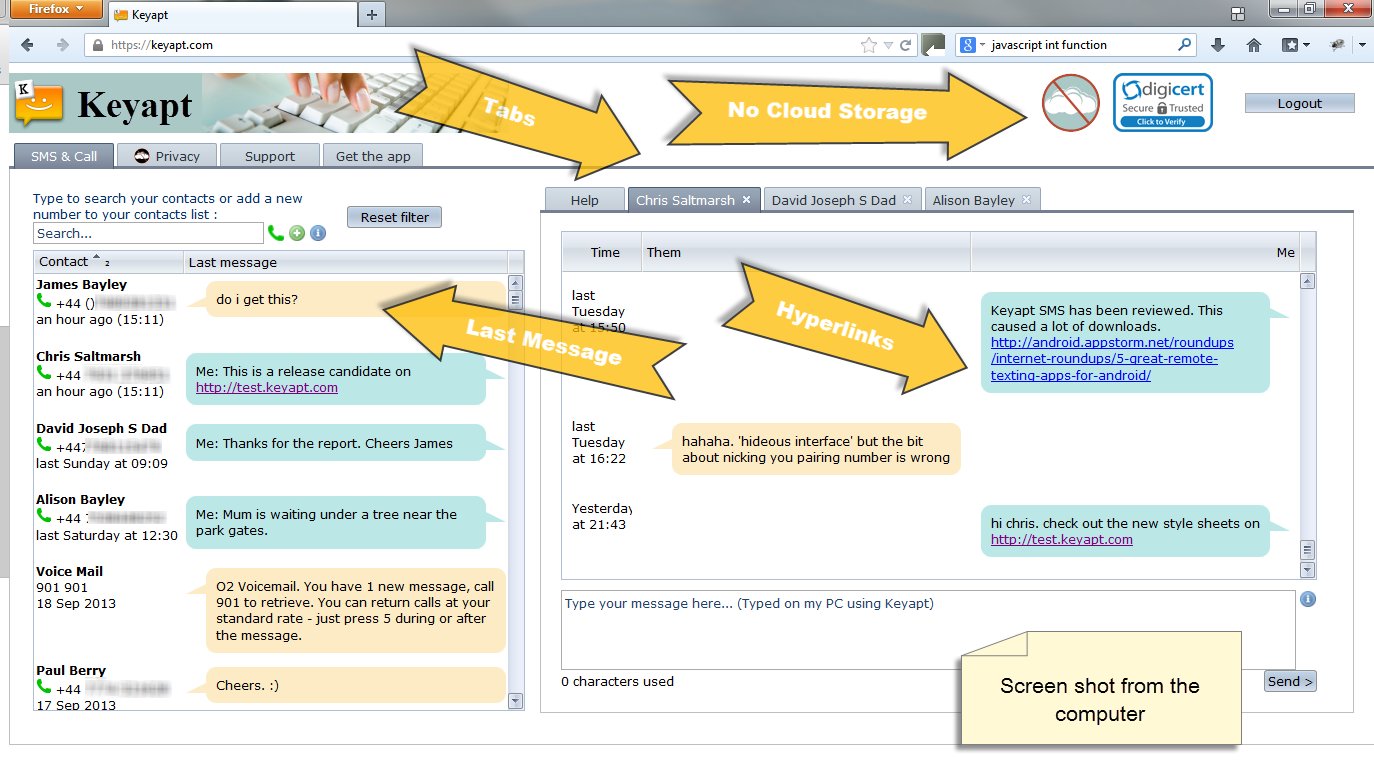Click the blue info icon beside Search

click(x=318, y=233)
